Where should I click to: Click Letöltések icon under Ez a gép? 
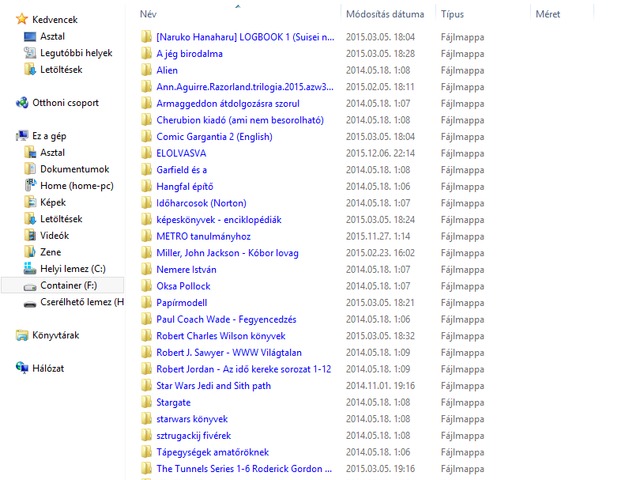(x=30, y=219)
